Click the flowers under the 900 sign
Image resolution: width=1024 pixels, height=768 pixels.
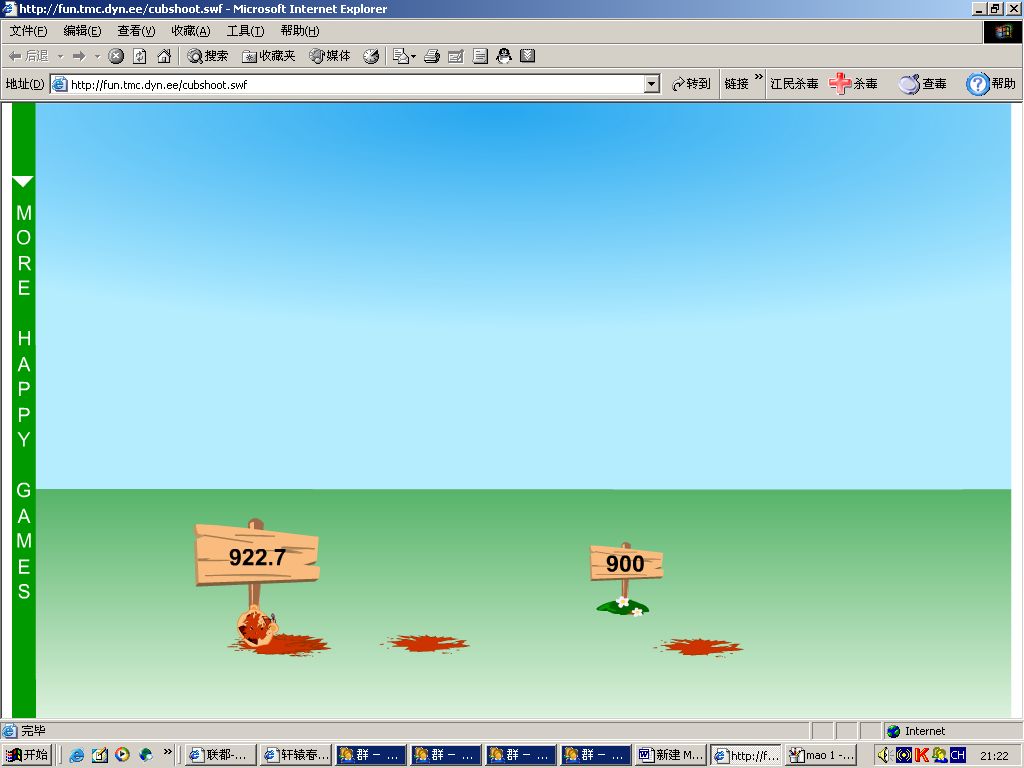pyautogui.click(x=624, y=607)
